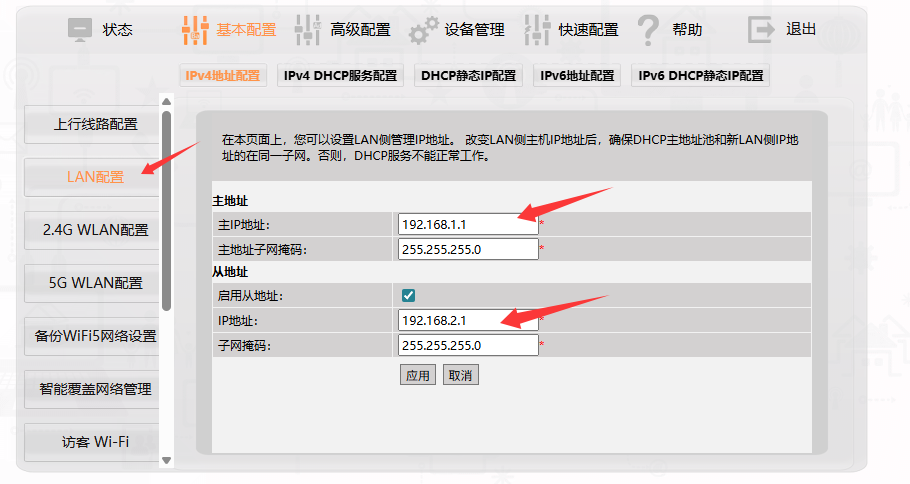Click the LAN management description paragraph
This screenshot has width=910, height=484.
click(510, 147)
